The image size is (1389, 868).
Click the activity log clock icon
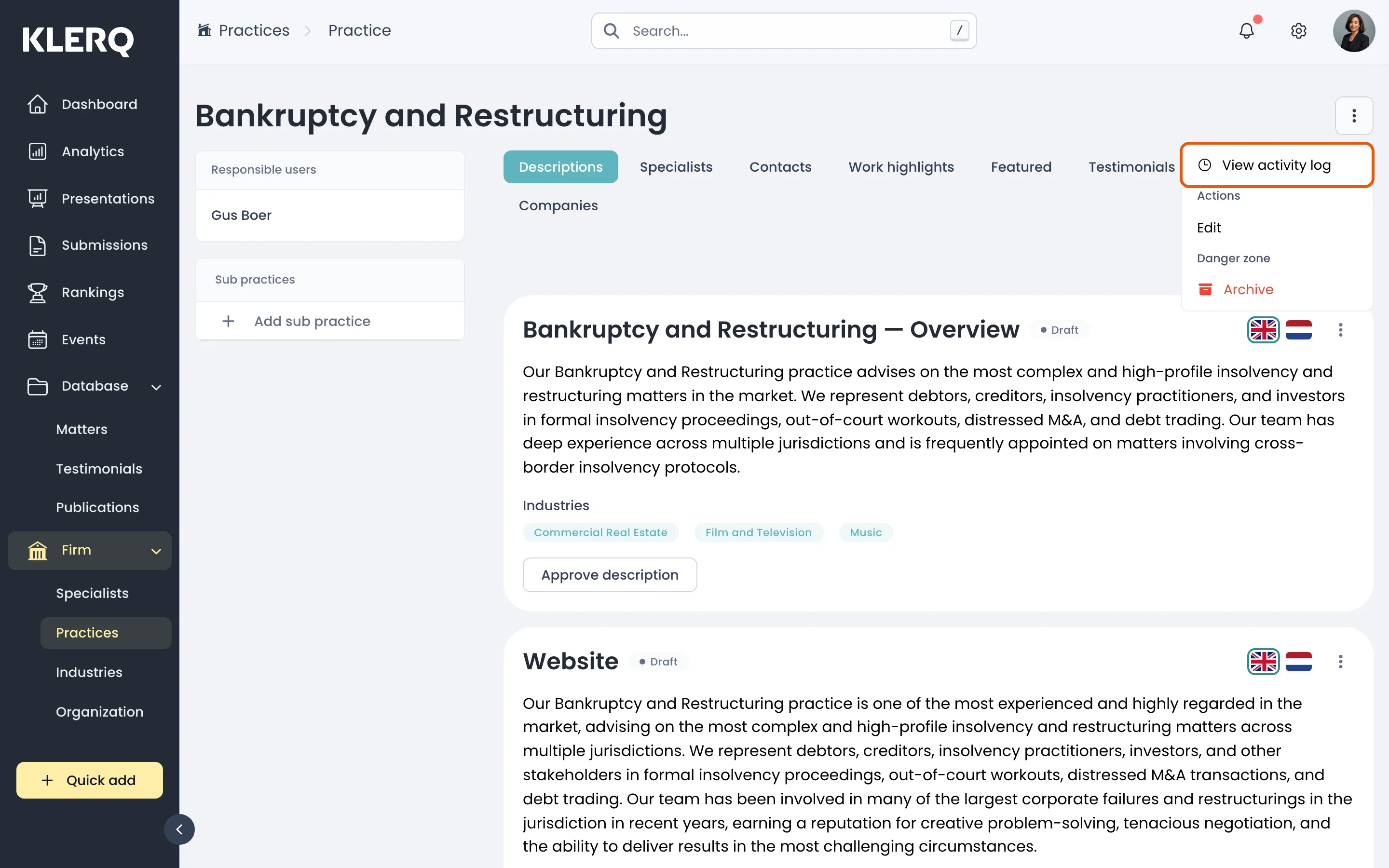coord(1205,165)
